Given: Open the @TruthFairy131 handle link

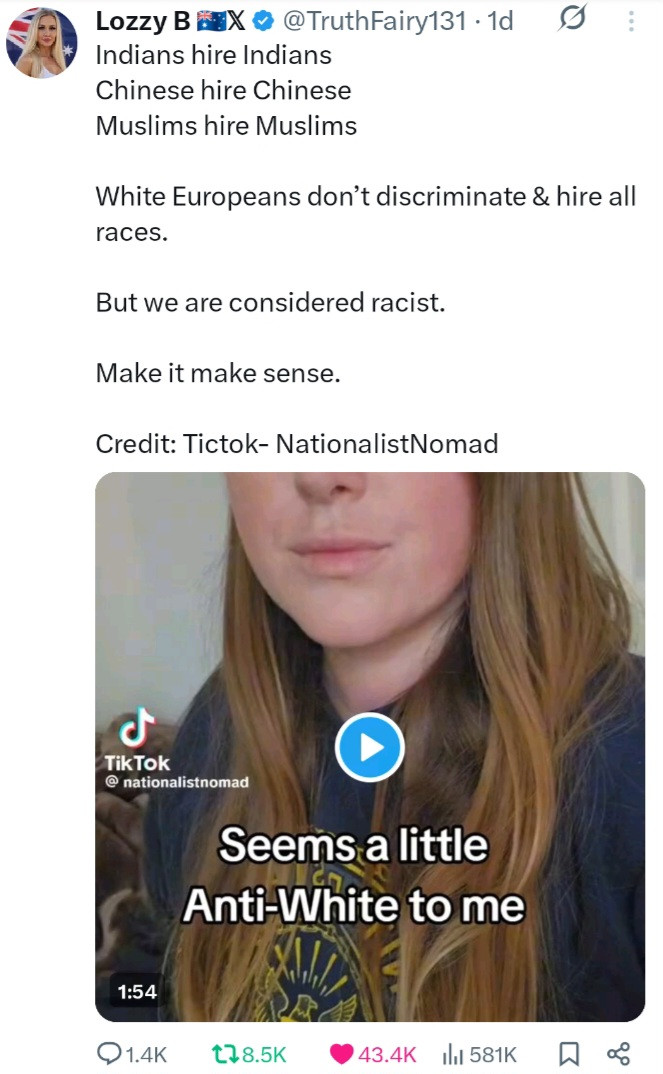Looking at the screenshot, I should click(375, 21).
